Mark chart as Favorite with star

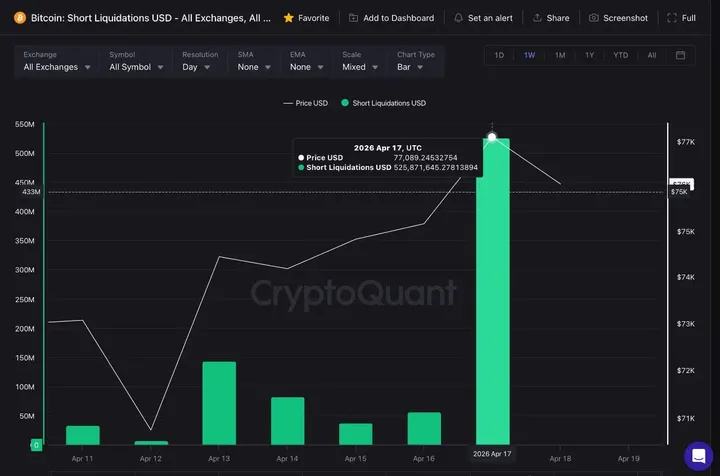point(306,18)
